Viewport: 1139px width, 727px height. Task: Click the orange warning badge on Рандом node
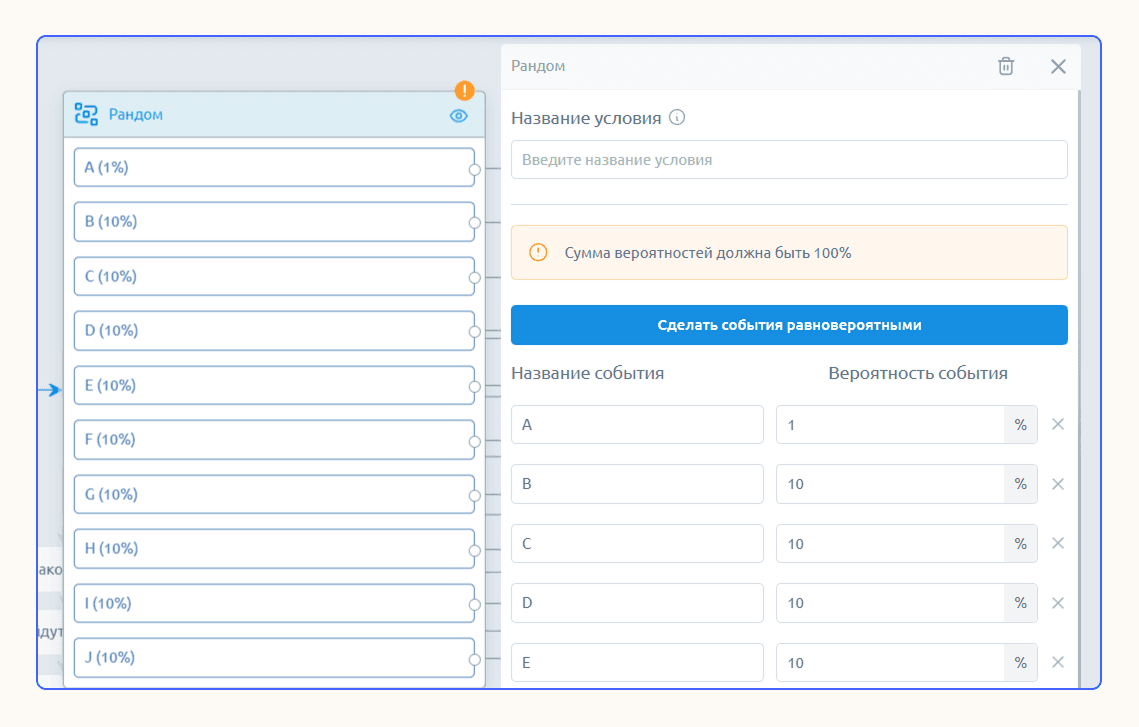pos(465,91)
